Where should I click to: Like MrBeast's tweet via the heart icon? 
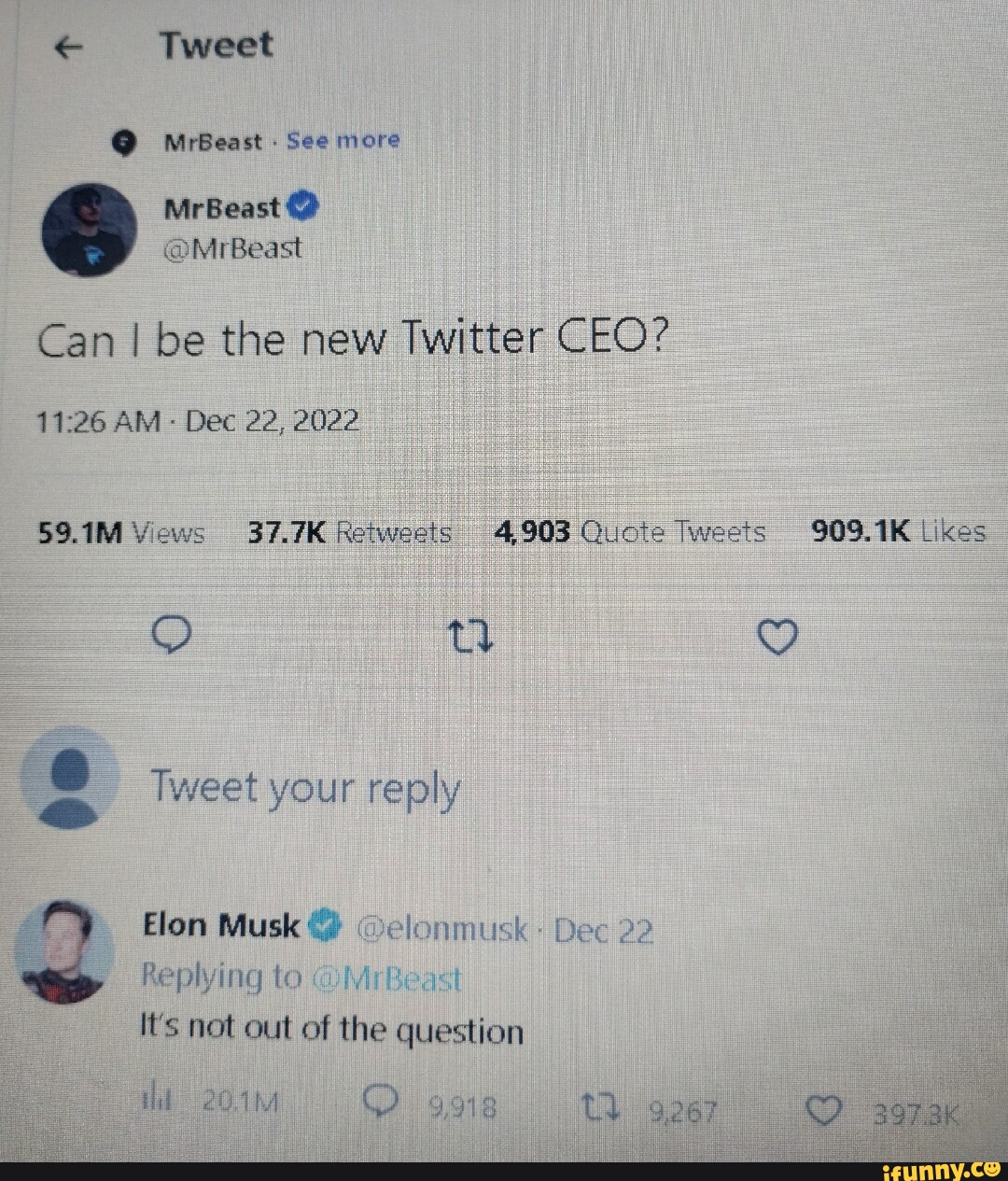[779, 638]
